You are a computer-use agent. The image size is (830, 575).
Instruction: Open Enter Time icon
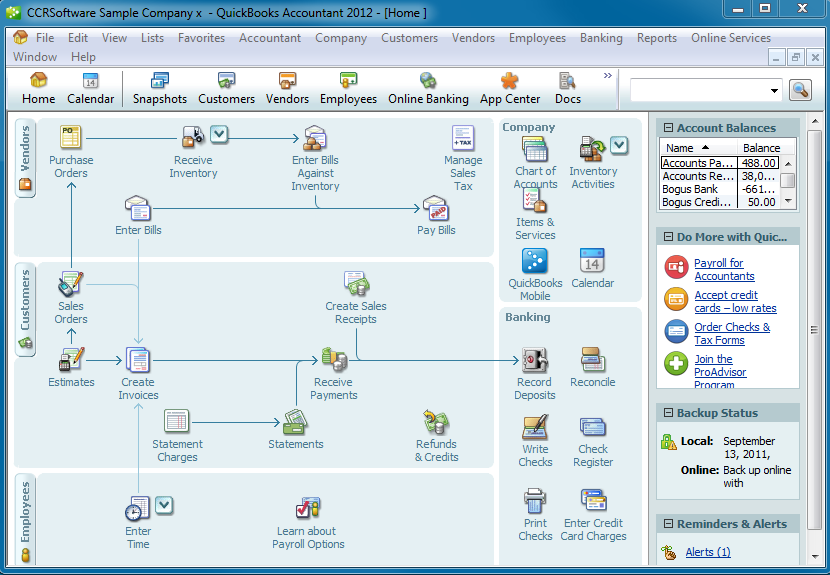tap(138, 509)
